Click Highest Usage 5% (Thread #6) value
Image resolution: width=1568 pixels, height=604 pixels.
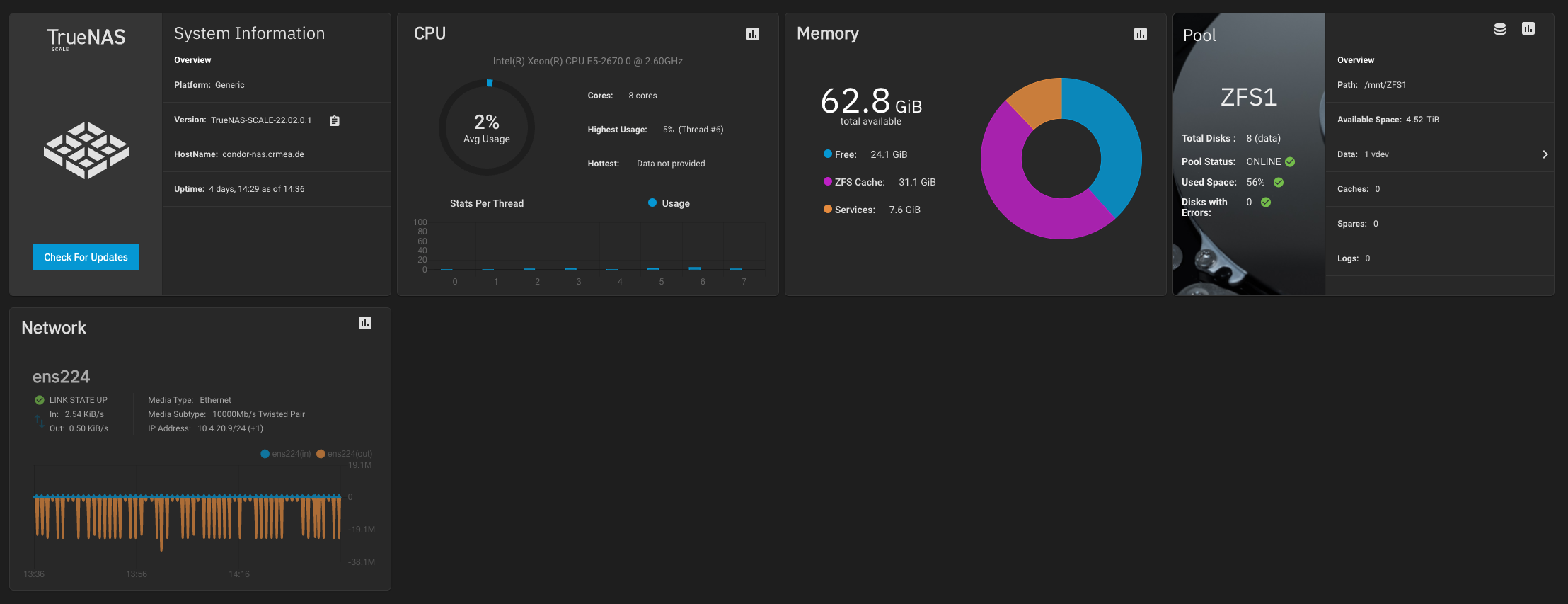pyautogui.click(x=693, y=130)
